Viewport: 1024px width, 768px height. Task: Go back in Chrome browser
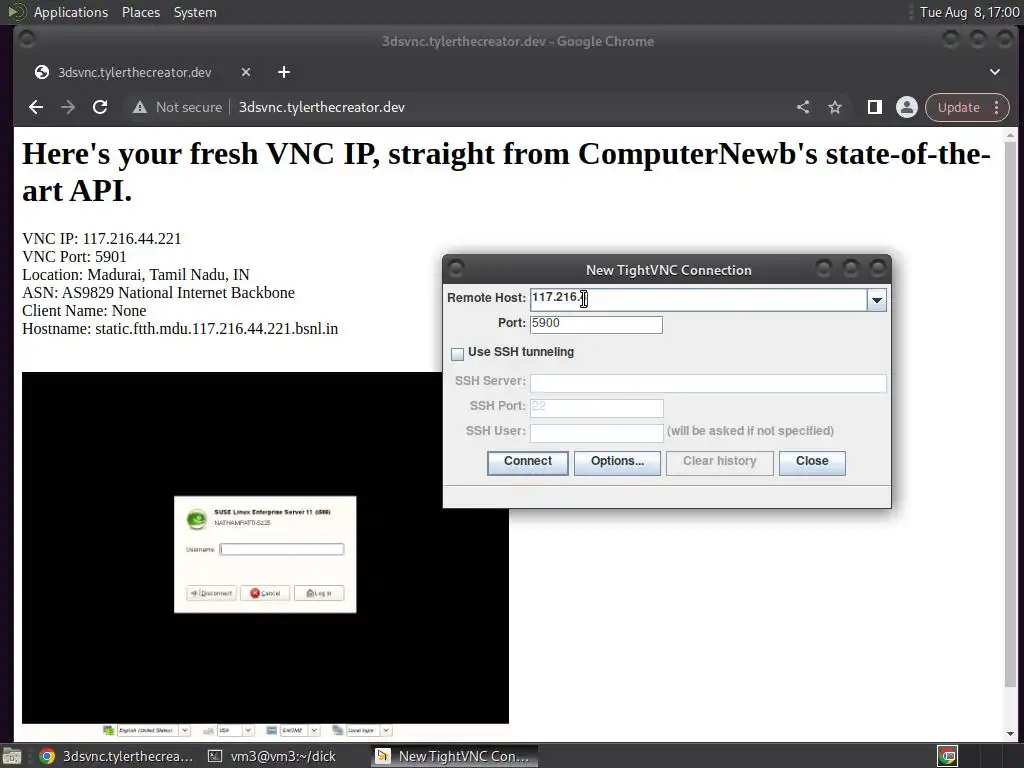coord(36,107)
